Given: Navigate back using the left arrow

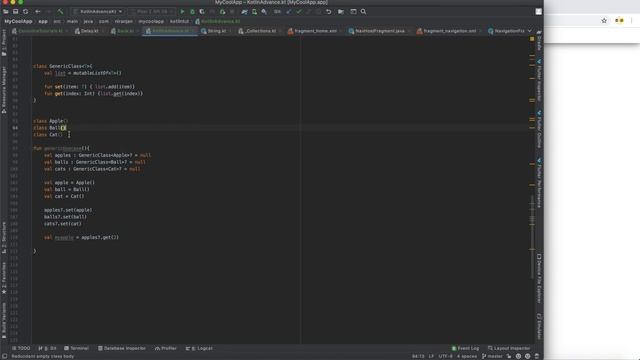Looking at the screenshot, I should (x=38, y=12).
